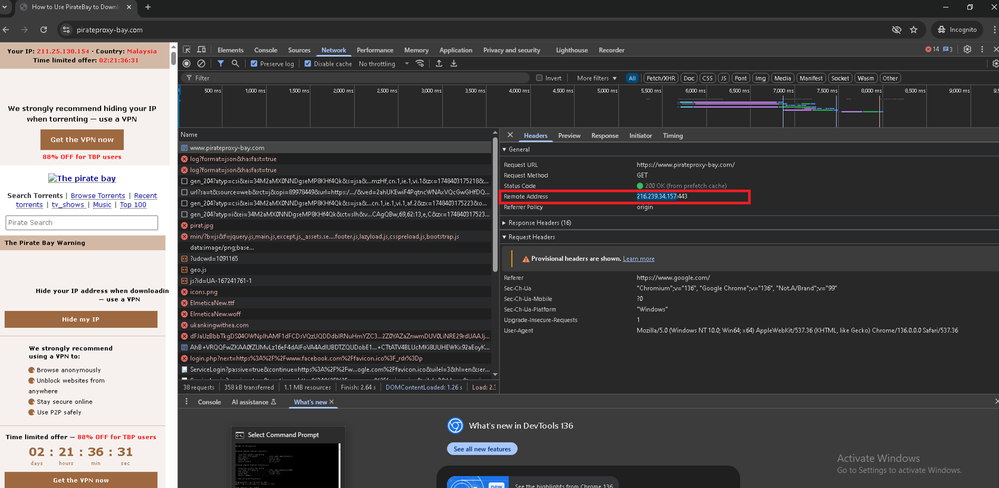Switch to the Console tab

[265, 50]
